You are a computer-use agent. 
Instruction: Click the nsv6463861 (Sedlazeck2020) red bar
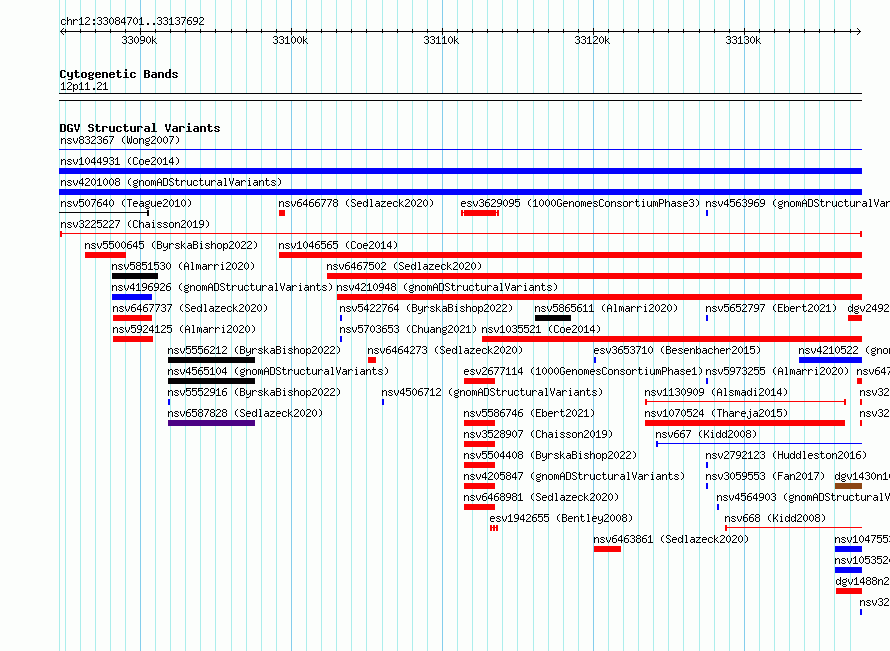[607, 549]
